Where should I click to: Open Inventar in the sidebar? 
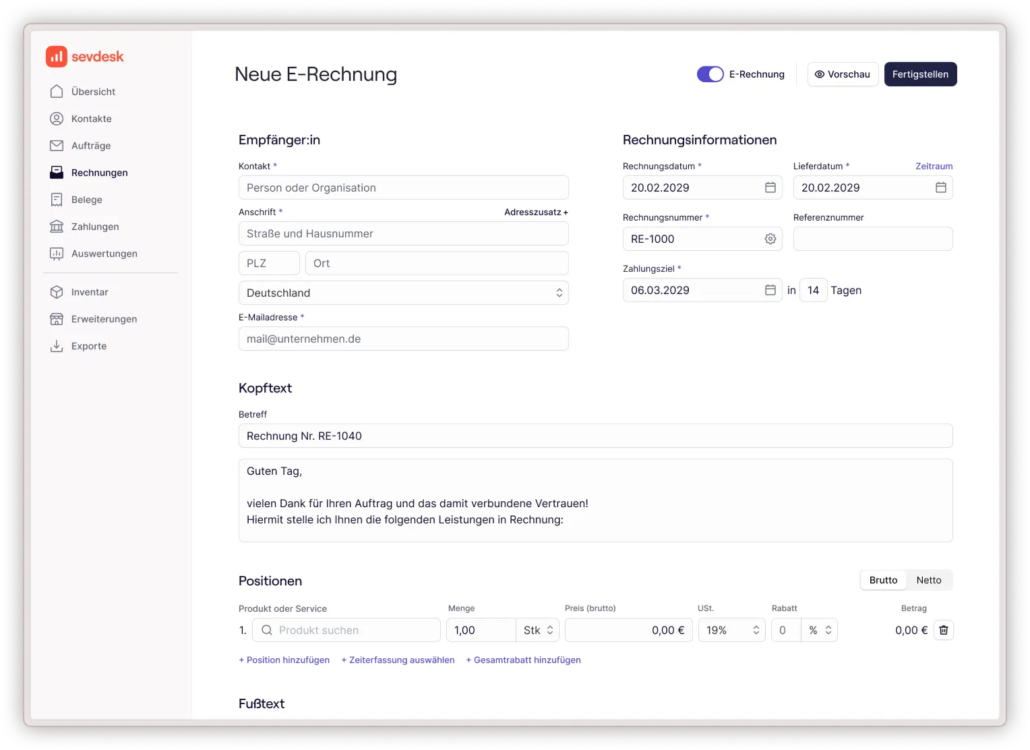coord(89,292)
